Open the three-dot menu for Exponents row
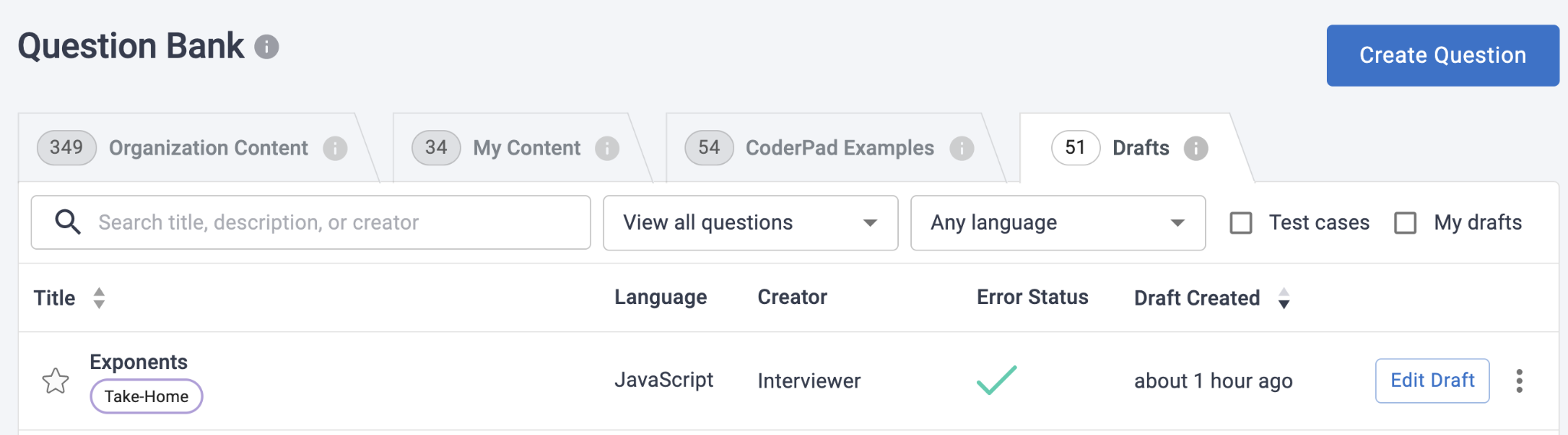This screenshot has height=435, width=1568. click(x=1519, y=381)
